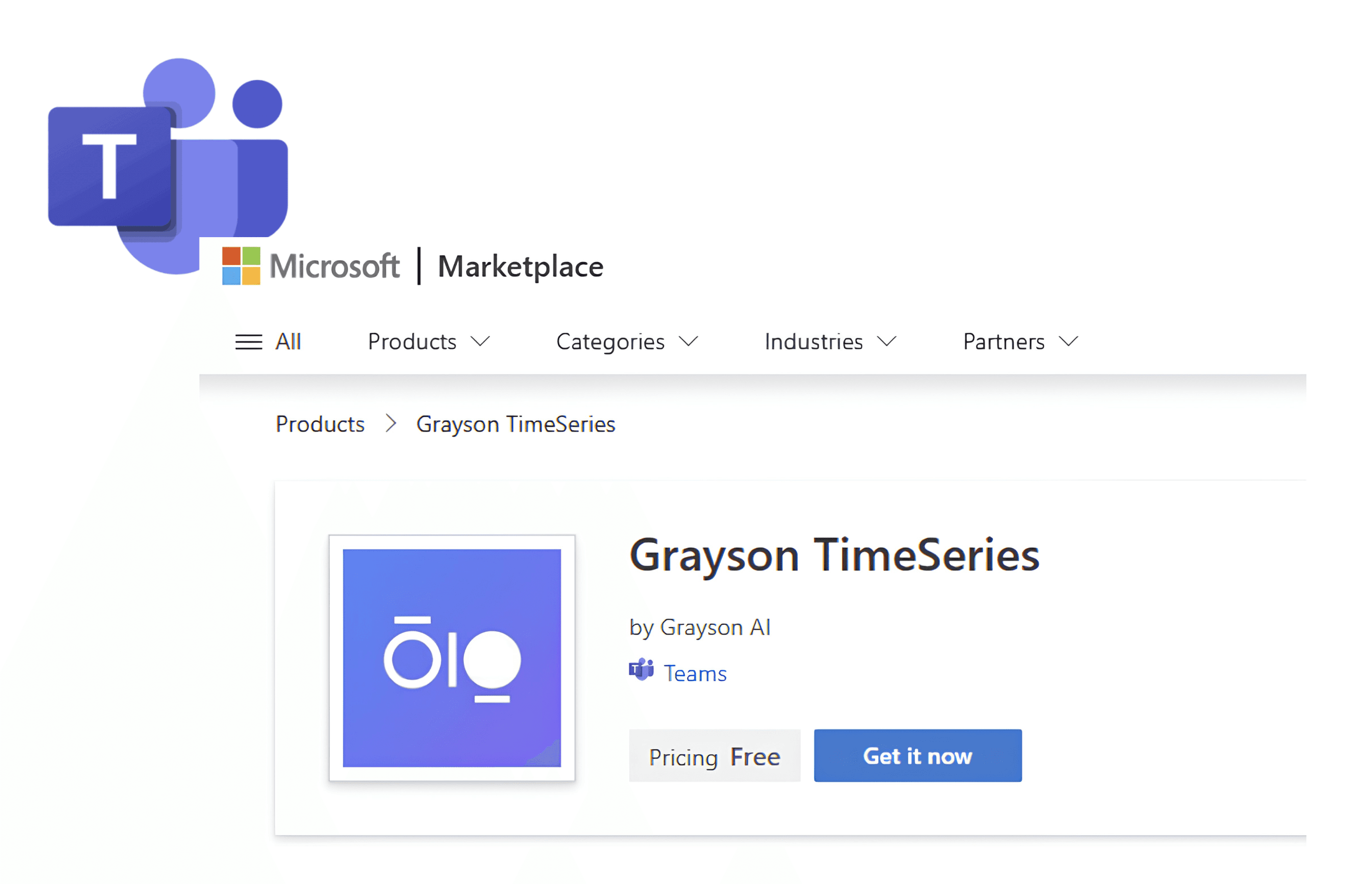Image resolution: width=1372 pixels, height=884 pixels.
Task: Click Grayson TimeSeries breadcrumb item
Action: [x=516, y=425]
